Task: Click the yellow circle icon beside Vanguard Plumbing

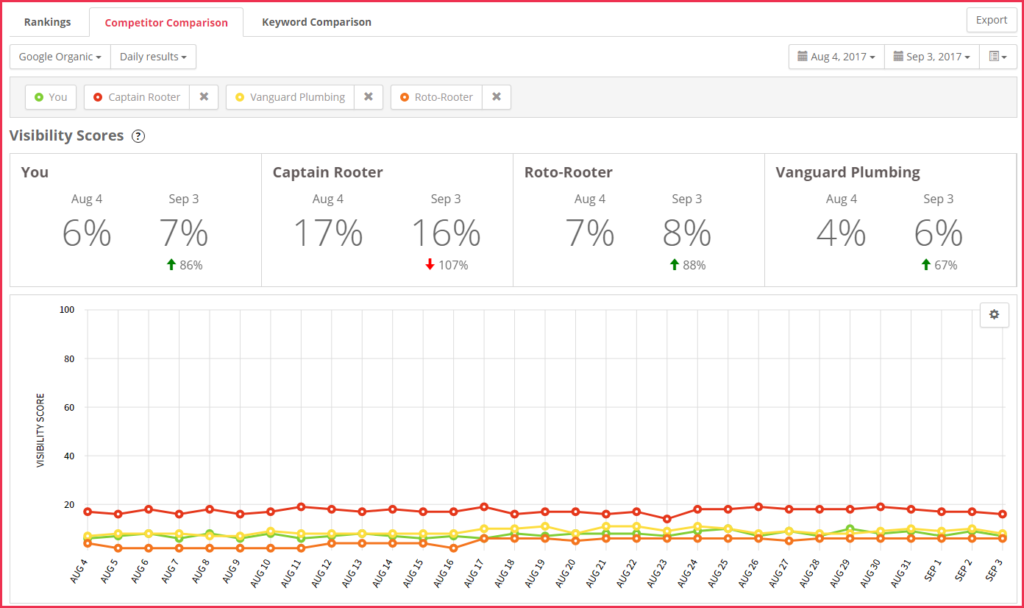Action: pyautogui.click(x=240, y=97)
